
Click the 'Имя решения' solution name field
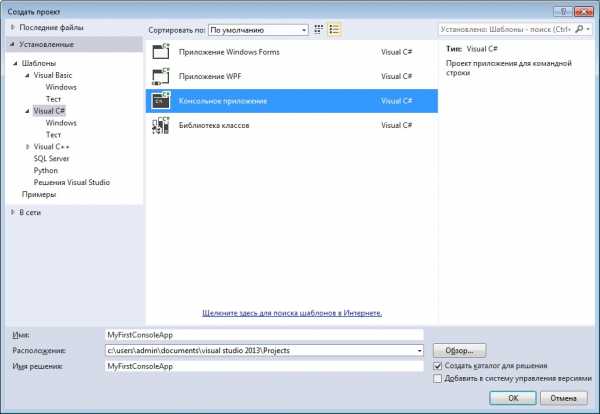(264, 366)
